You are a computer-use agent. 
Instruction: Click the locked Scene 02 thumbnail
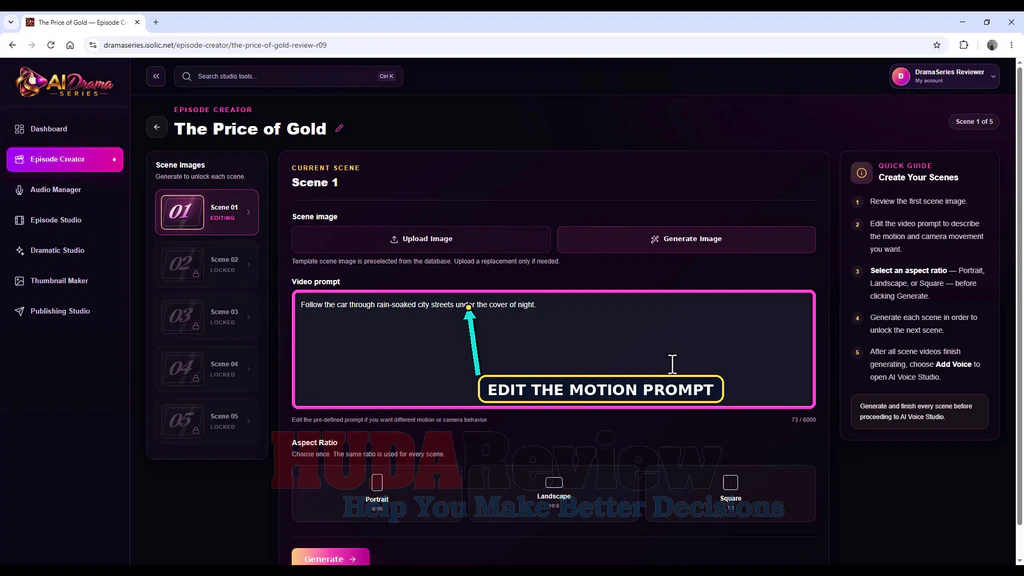(182, 264)
